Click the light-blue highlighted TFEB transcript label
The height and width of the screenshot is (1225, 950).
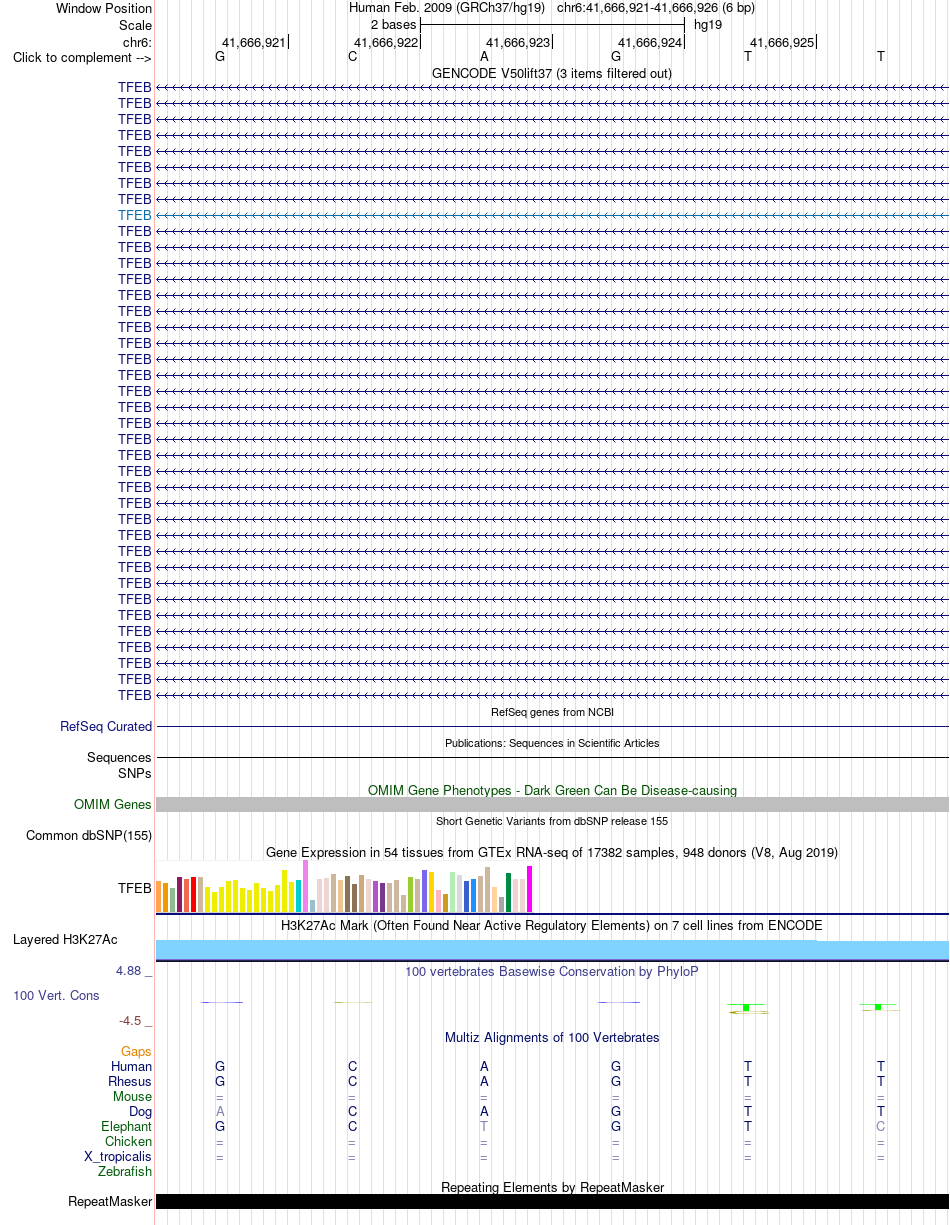point(135,215)
